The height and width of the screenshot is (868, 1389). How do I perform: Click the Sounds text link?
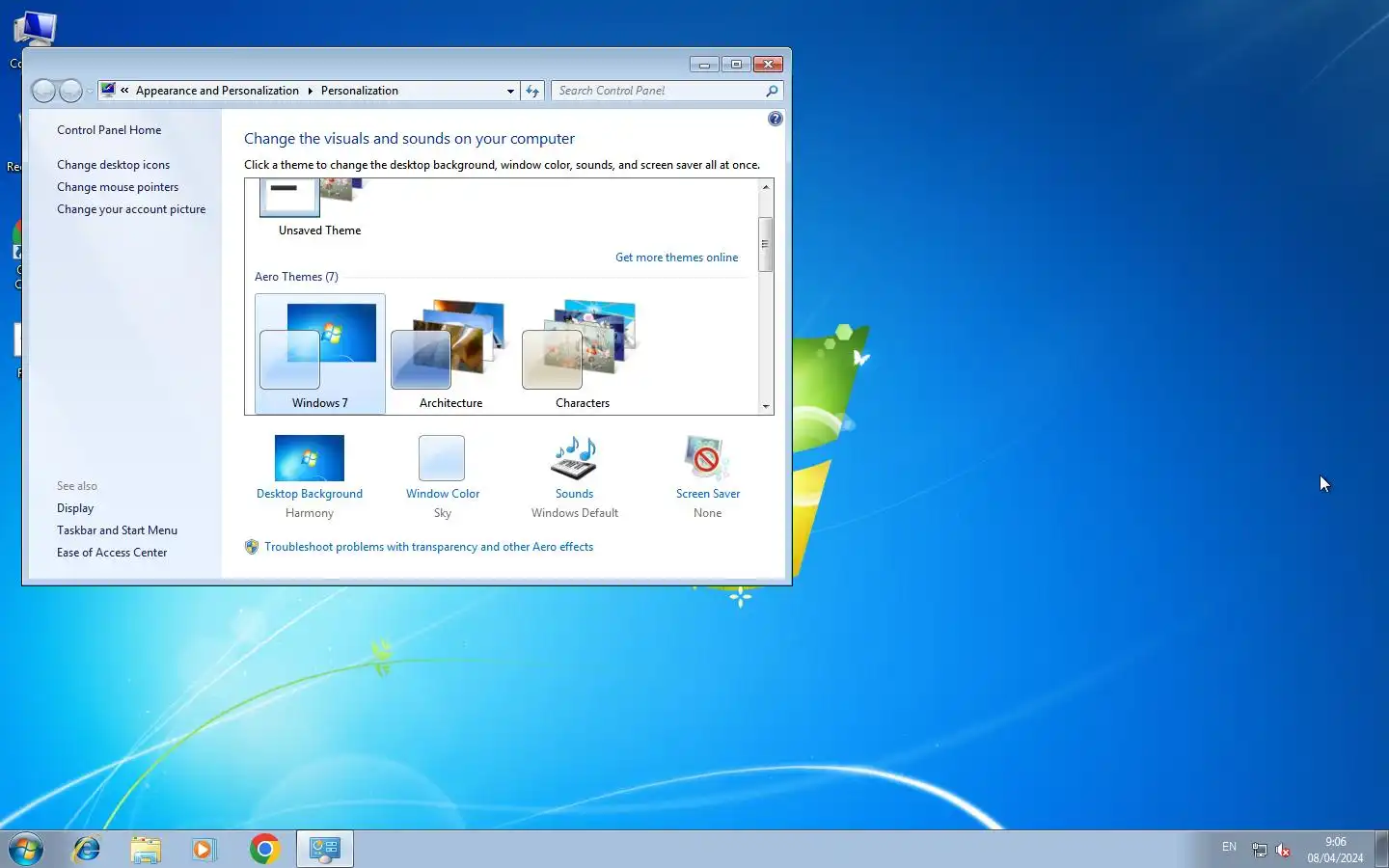tap(574, 494)
